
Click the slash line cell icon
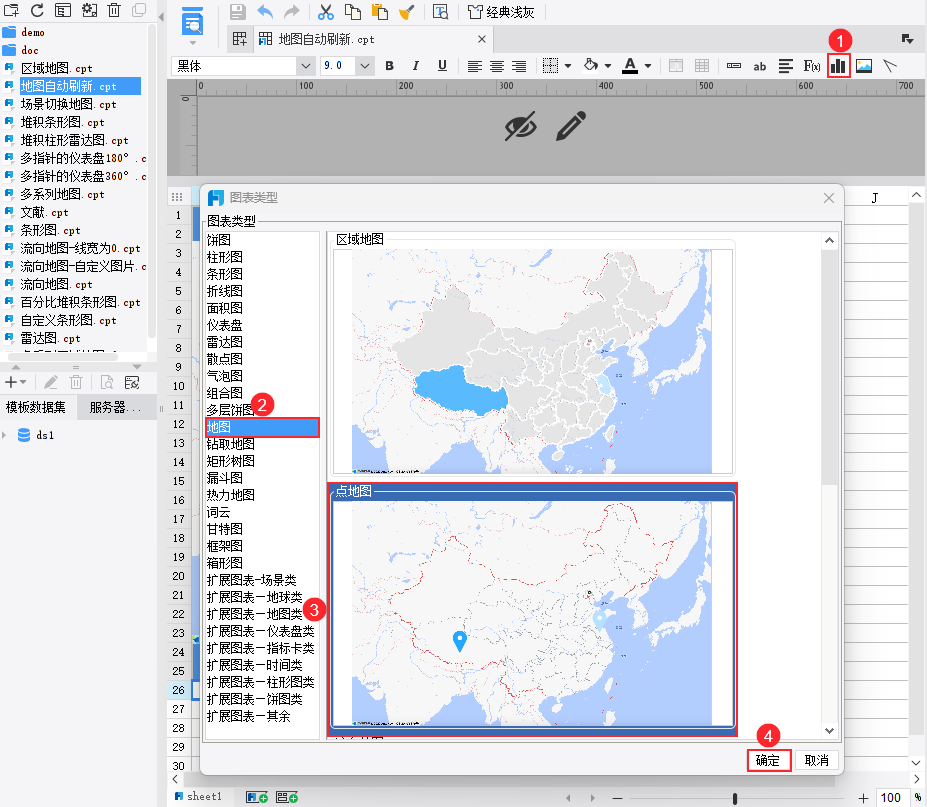click(x=890, y=66)
